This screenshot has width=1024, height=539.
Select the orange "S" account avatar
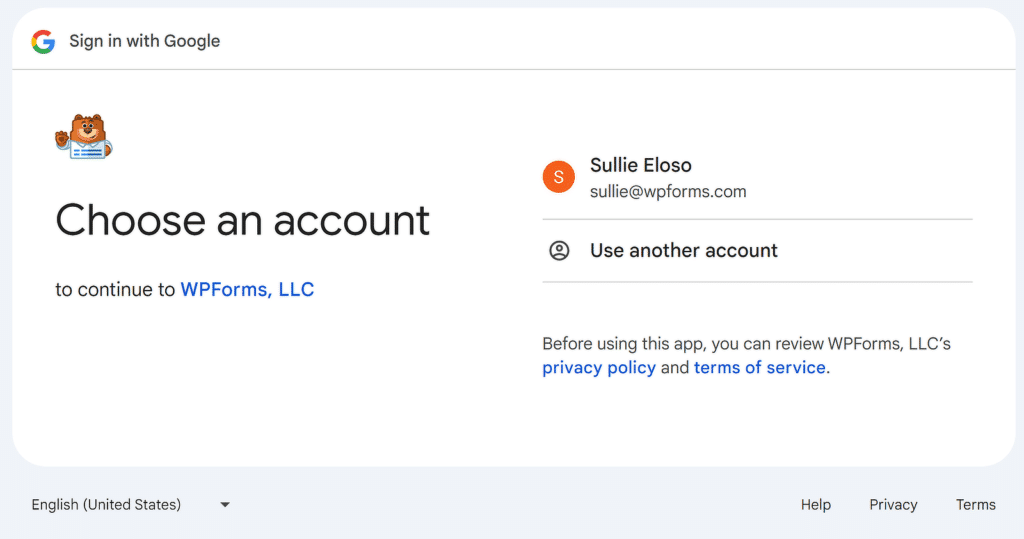click(559, 177)
